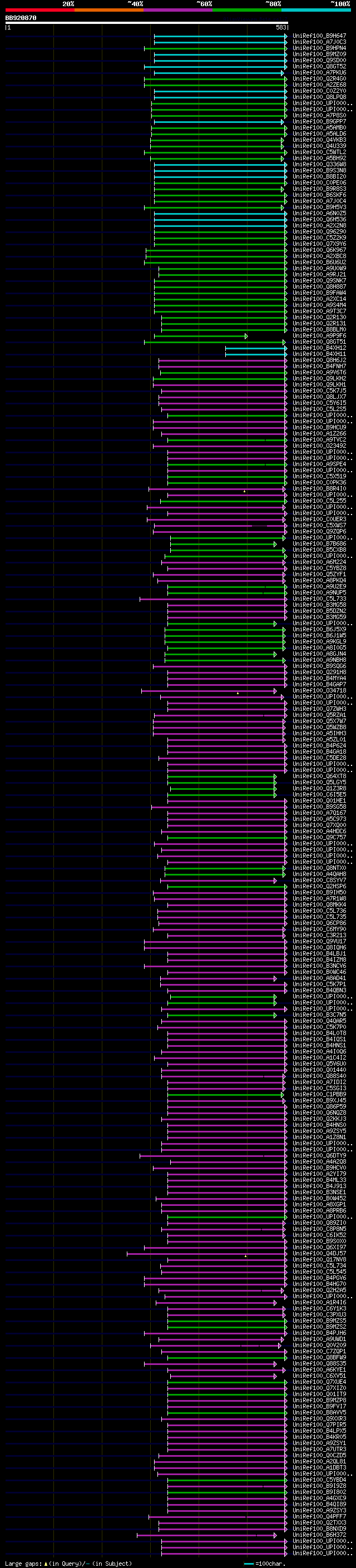Select the UniRef100_Q96290 label

coord(319,232)
